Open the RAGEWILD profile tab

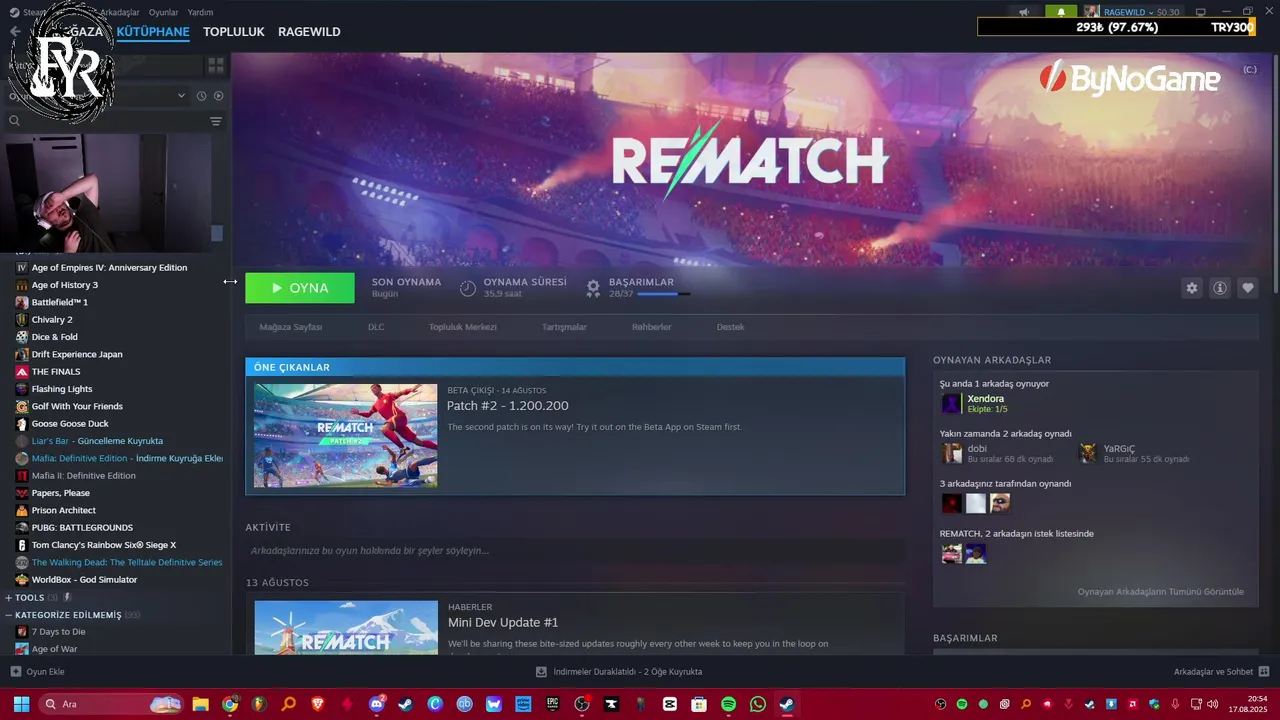(x=309, y=32)
